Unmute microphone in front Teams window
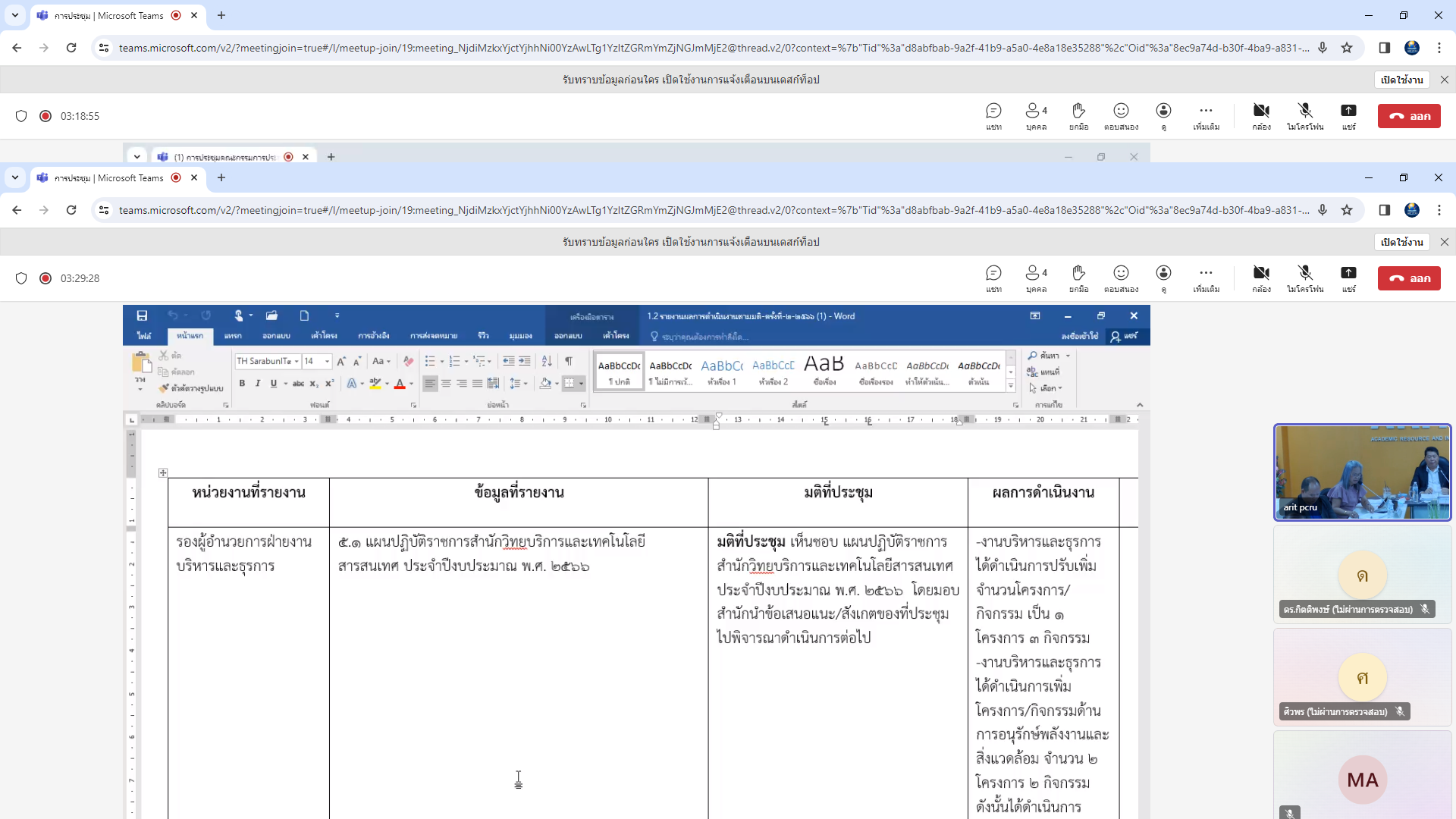 pyautogui.click(x=1304, y=278)
